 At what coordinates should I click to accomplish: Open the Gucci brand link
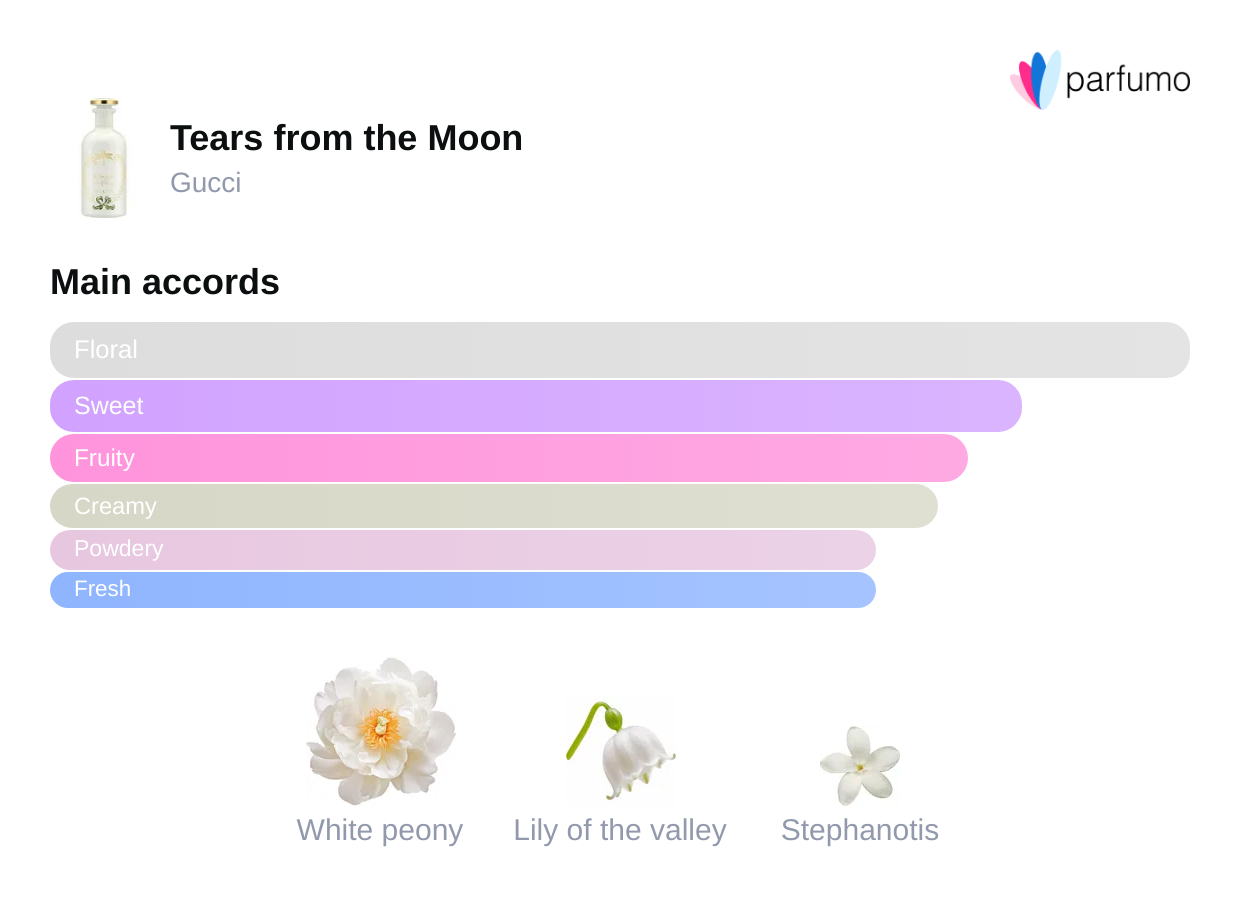click(205, 183)
